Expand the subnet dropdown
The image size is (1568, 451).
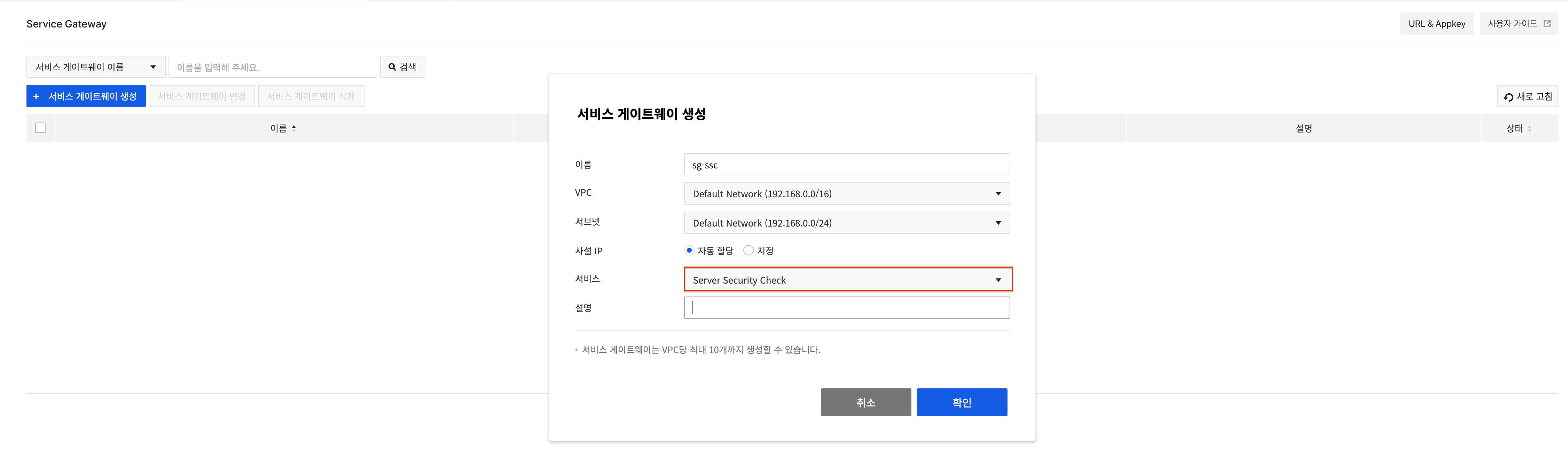(x=846, y=223)
